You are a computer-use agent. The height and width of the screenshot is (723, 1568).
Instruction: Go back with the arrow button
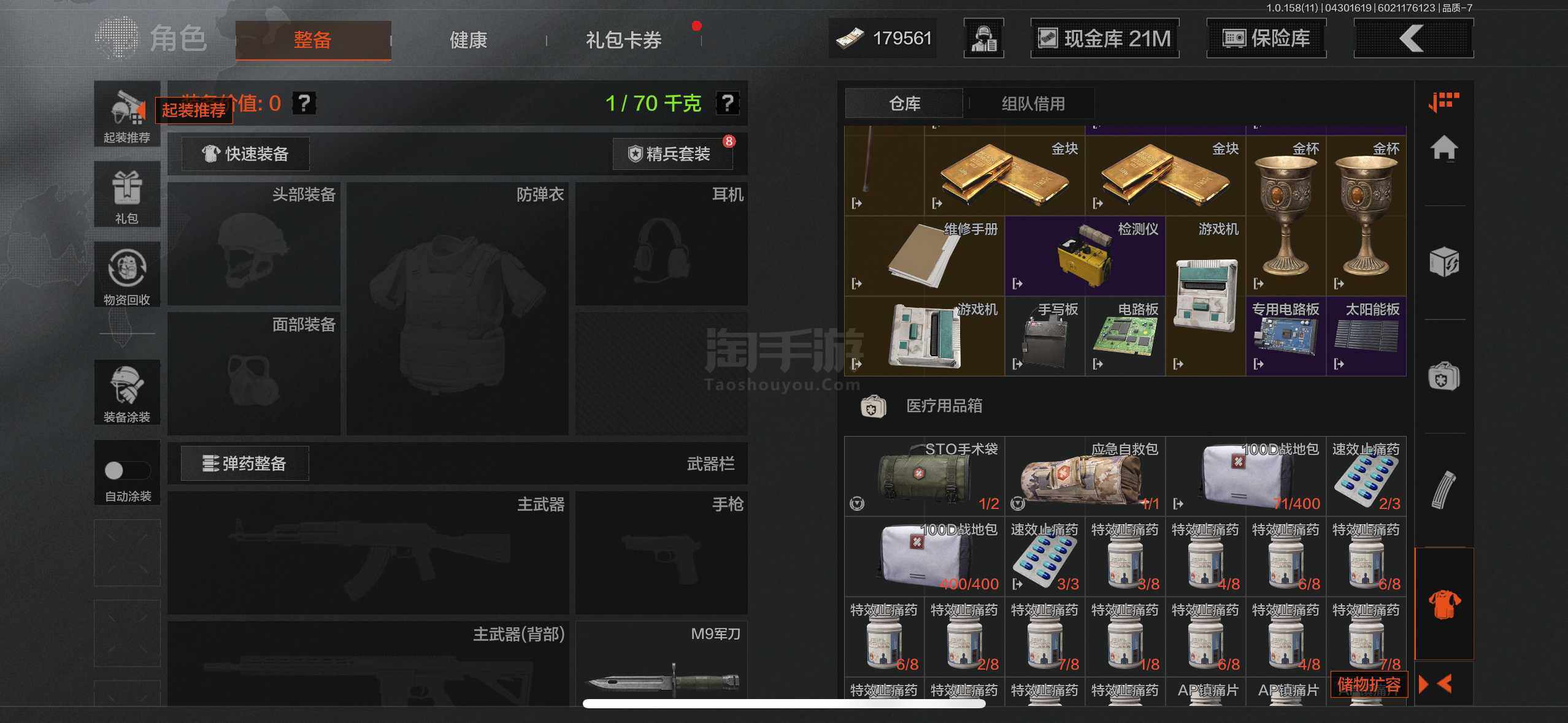coord(1413,38)
